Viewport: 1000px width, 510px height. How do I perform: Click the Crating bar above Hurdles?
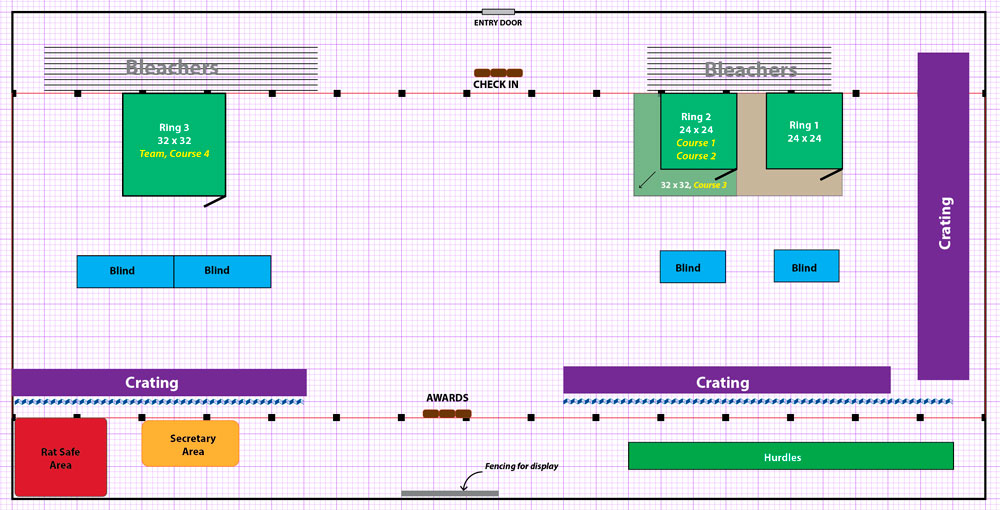click(x=726, y=380)
